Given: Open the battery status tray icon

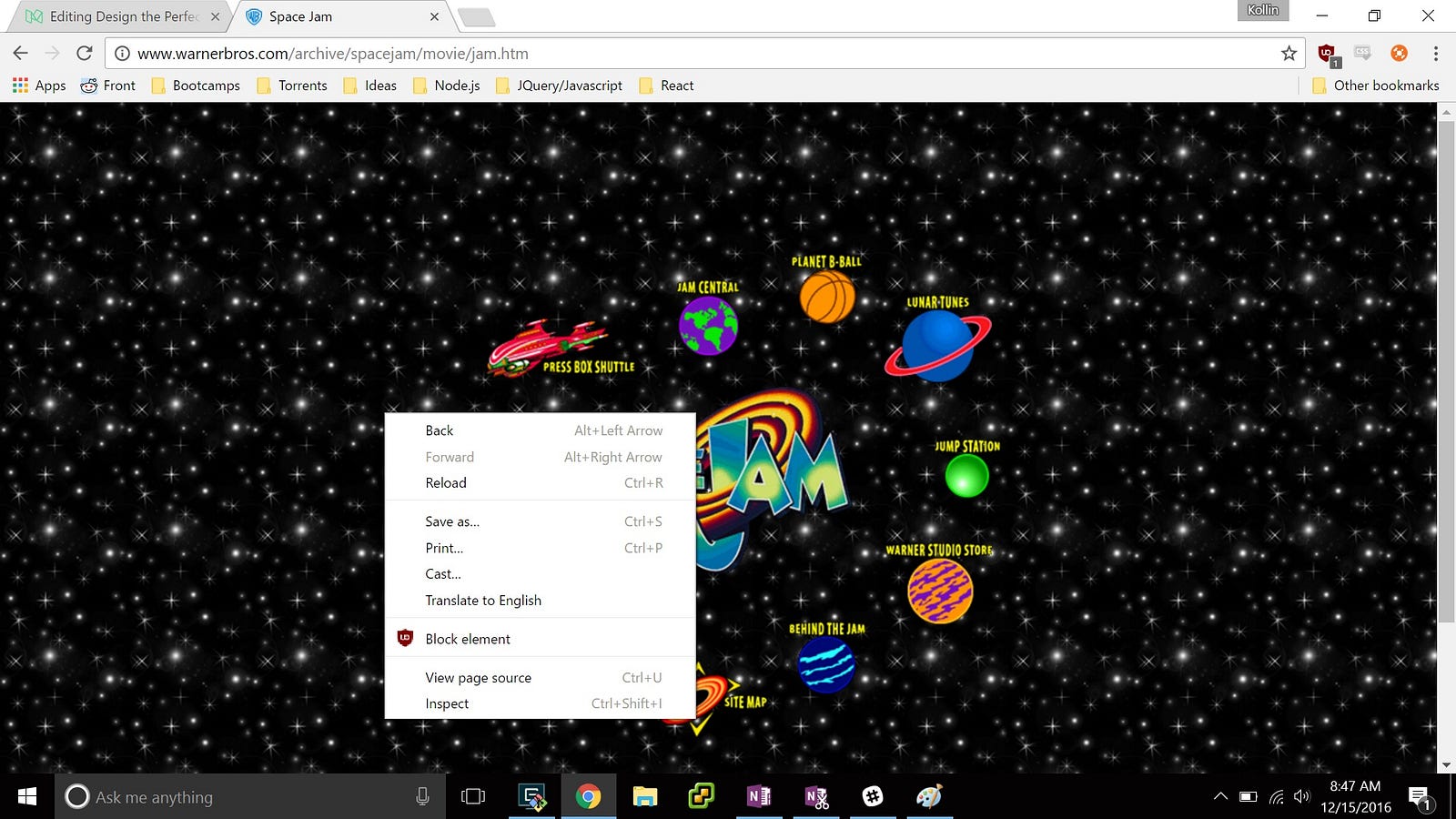Looking at the screenshot, I should tap(1249, 797).
